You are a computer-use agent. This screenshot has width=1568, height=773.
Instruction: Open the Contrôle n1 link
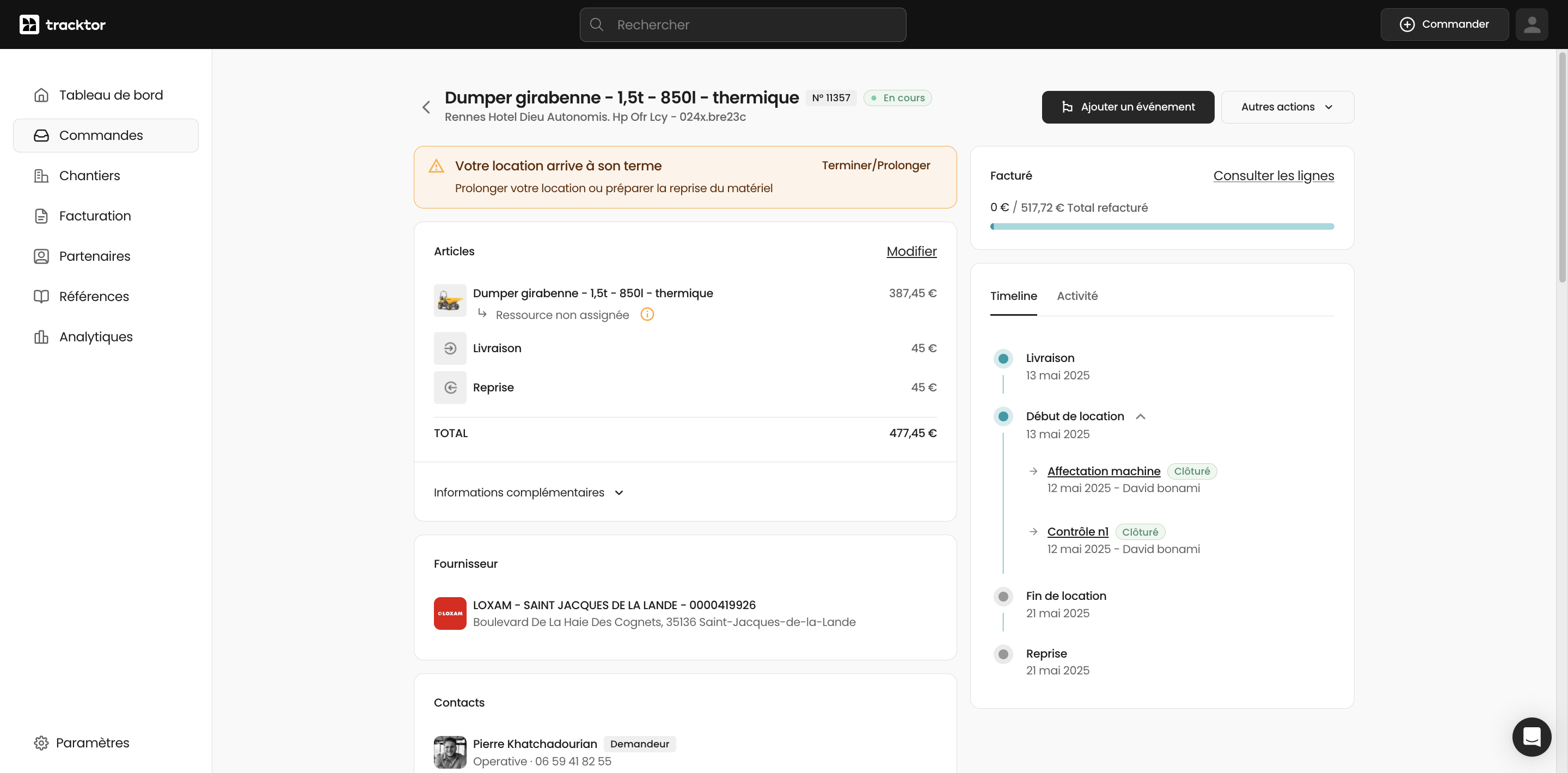point(1078,531)
